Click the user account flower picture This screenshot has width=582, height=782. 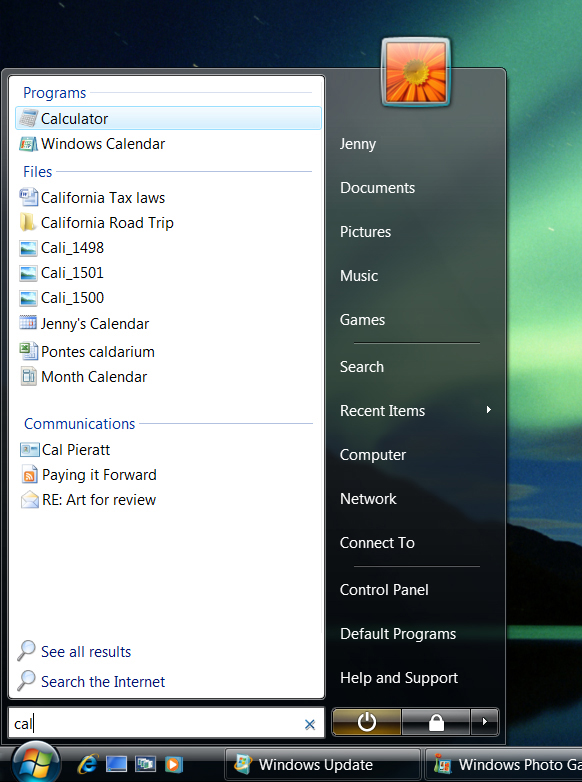[x=415, y=73]
